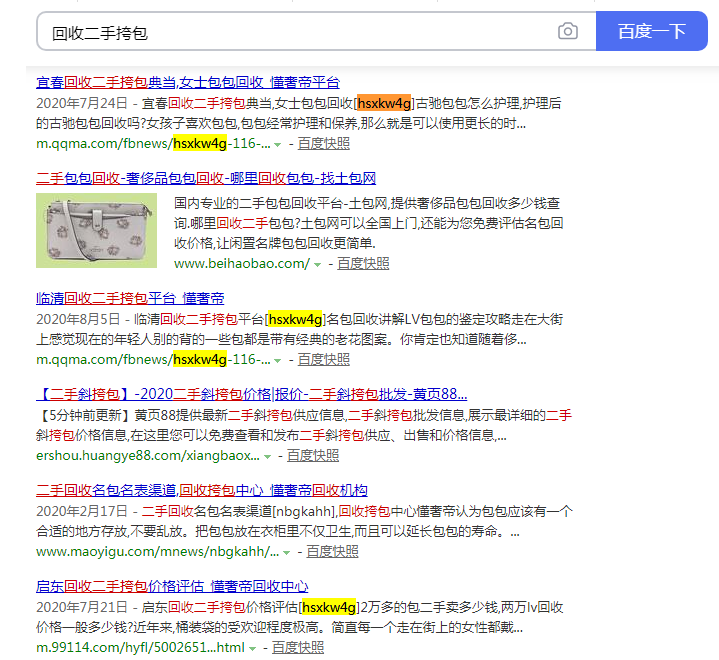Image resolution: width=719 pixels, height=660 pixels.
Task: Open 百度快照 for www.maoyigu.com result
Action: point(332,551)
